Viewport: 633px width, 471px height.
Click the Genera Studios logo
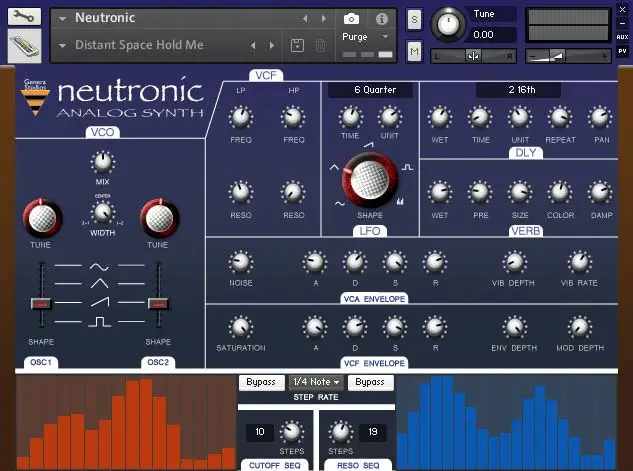tap(36, 98)
